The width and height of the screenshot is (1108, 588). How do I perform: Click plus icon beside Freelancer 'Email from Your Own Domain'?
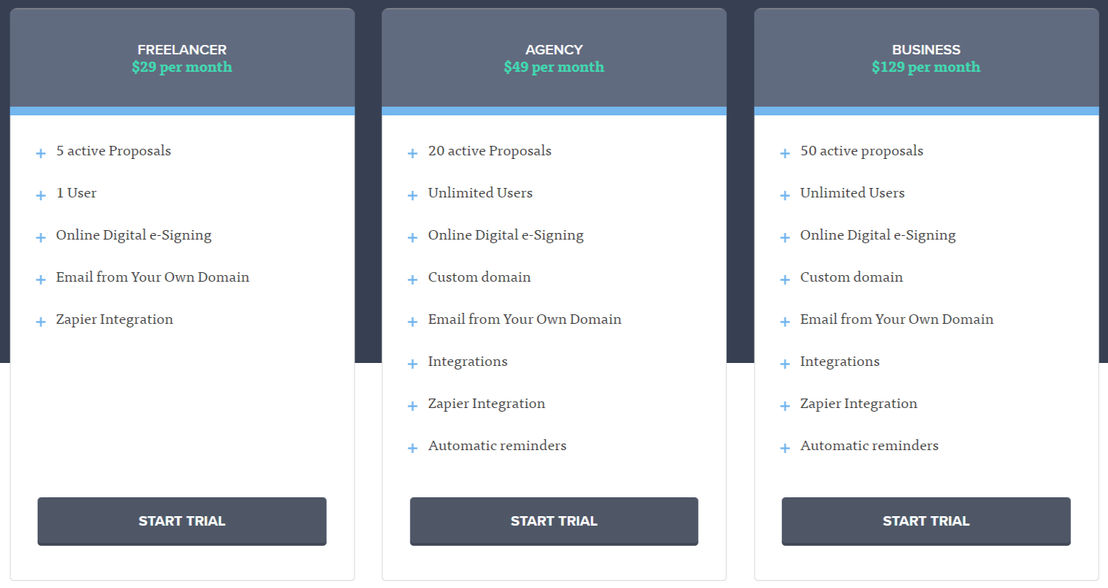tap(41, 280)
